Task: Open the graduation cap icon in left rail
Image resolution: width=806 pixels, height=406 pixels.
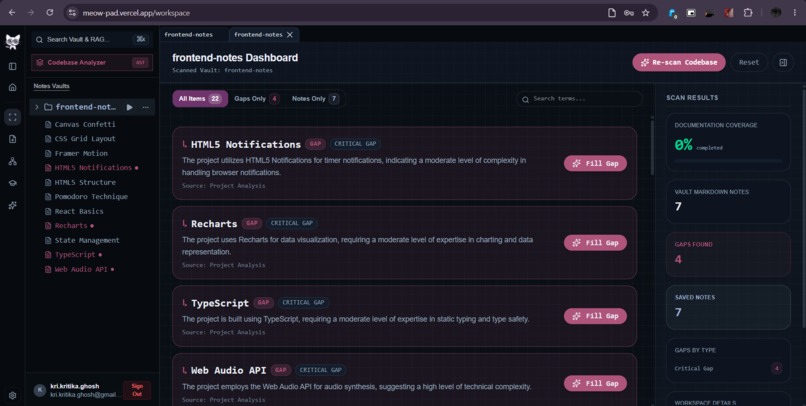Action: coord(13,183)
